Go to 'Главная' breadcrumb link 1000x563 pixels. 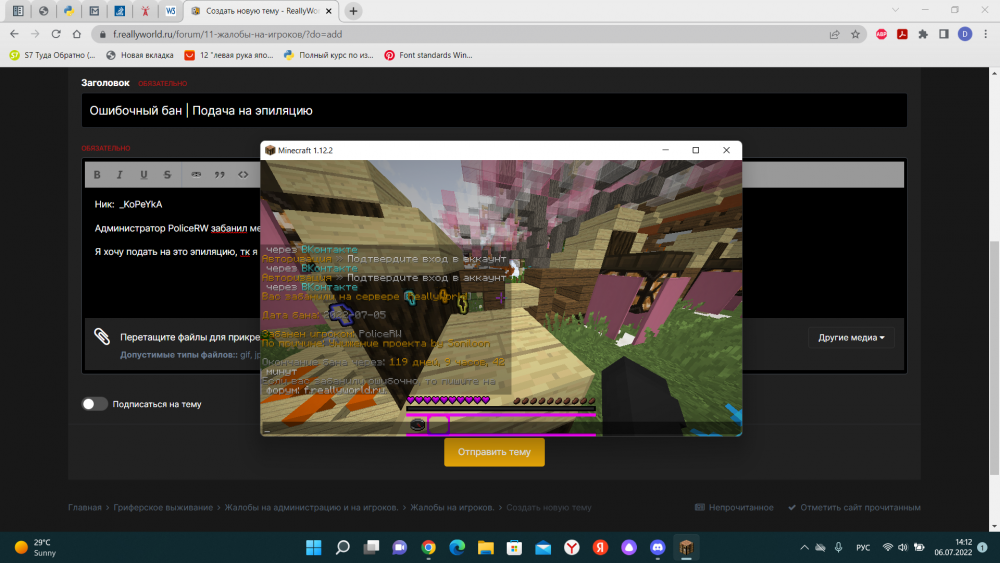pyautogui.click(x=85, y=508)
